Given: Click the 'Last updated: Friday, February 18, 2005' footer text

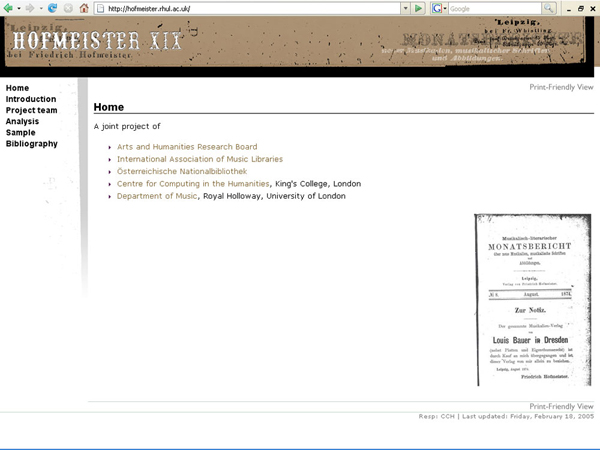Looking at the screenshot, I should click(528, 416).
